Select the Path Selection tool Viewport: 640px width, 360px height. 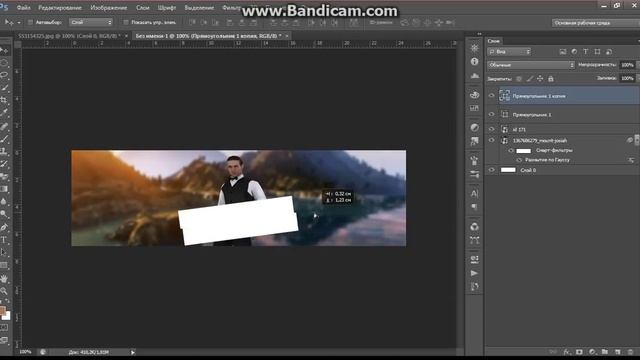coord(4,252)
